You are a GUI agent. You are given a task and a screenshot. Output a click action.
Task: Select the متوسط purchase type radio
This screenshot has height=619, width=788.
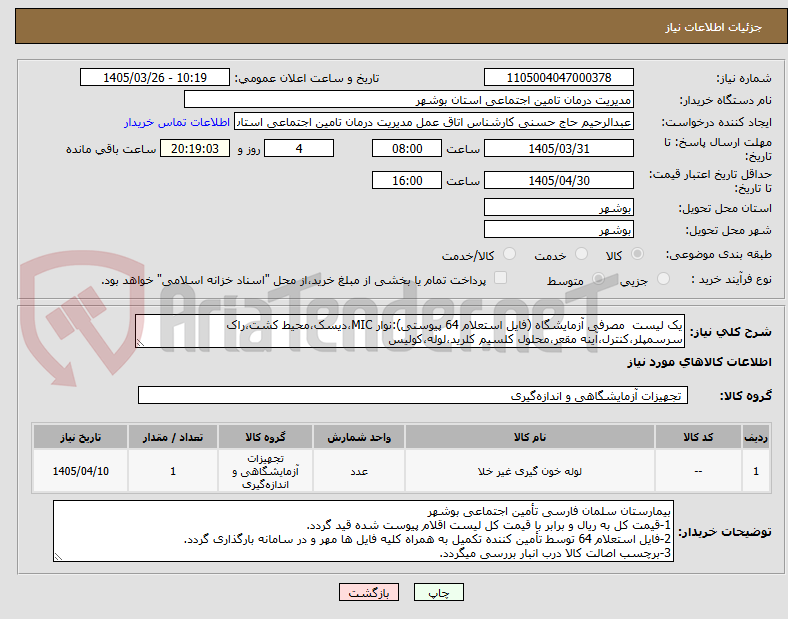click(x=598, y=279)
